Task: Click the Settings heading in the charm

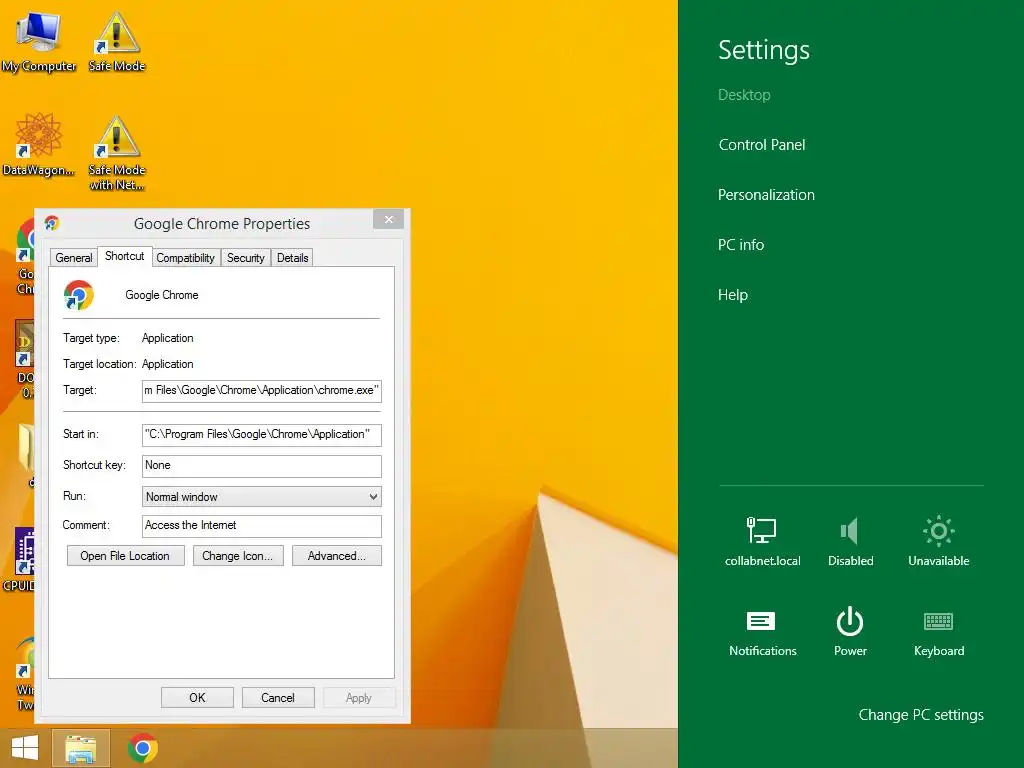Action: pyautogui.click(x=764, y=50)
